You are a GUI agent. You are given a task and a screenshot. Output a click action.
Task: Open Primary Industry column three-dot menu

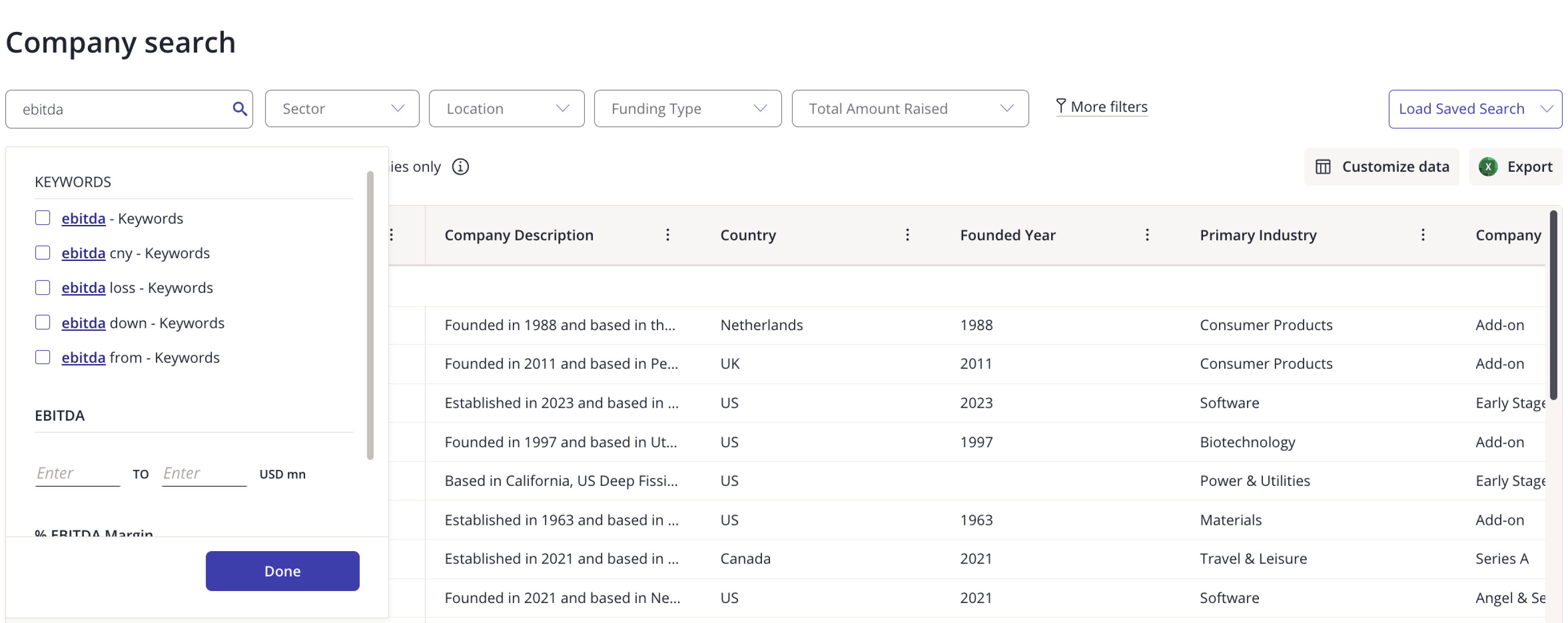click(1422, 235)
